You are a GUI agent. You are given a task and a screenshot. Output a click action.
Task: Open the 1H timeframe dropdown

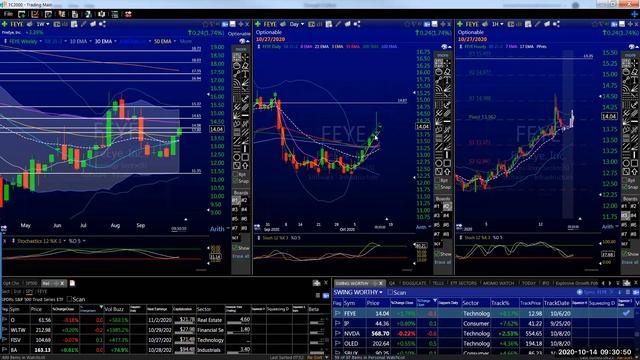coord(497,24)
